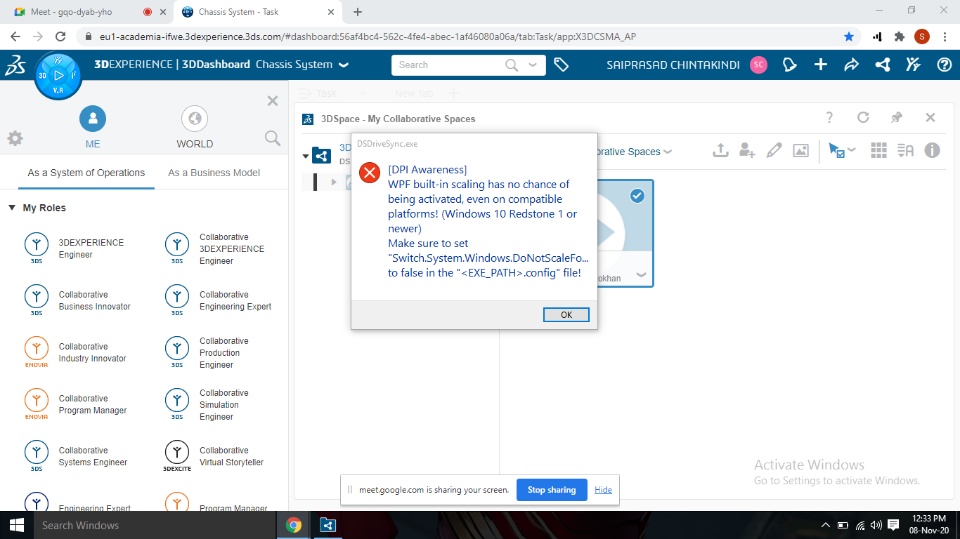Select the 3DEXPERIENCE Engineer role
This screenshot has width=960, height=539.
pos(75,249)
